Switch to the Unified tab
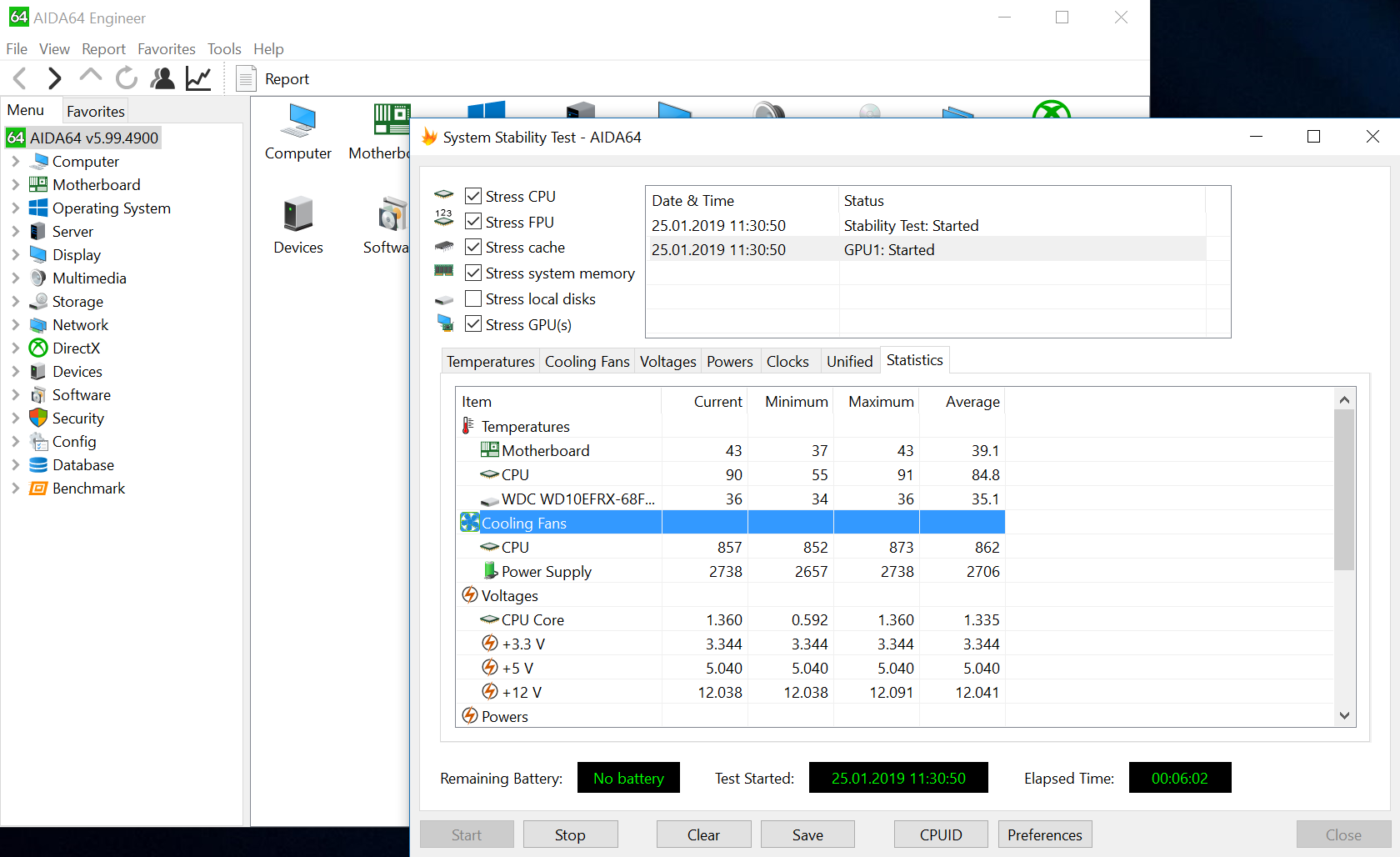This screenshot has height=857, width=1400. click(849, 361)
